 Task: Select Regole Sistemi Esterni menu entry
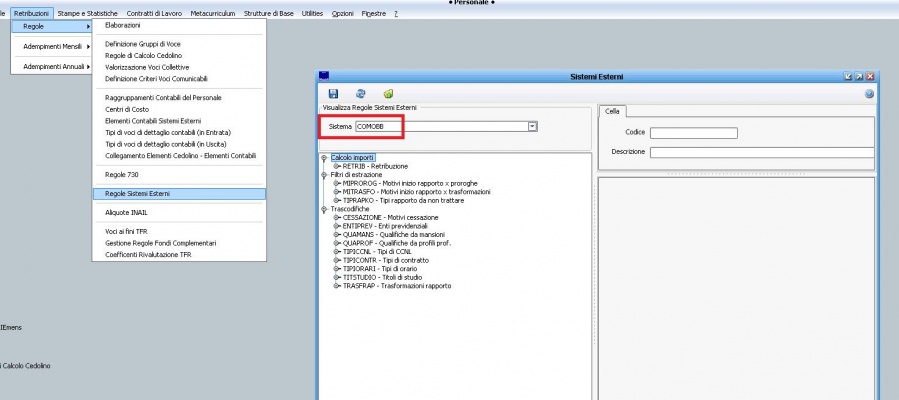179,194
